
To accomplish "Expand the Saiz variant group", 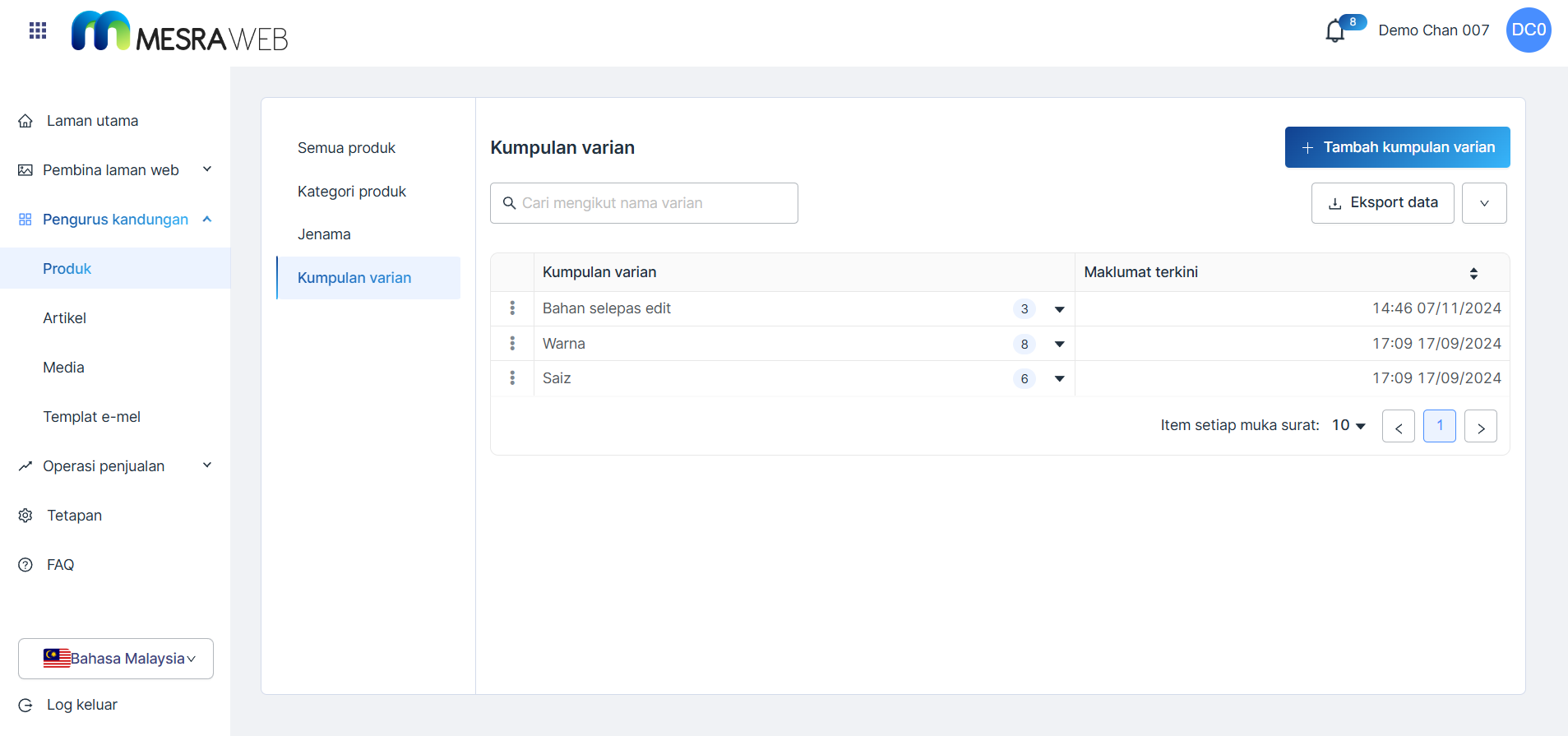I will (x=1059, y=379).
